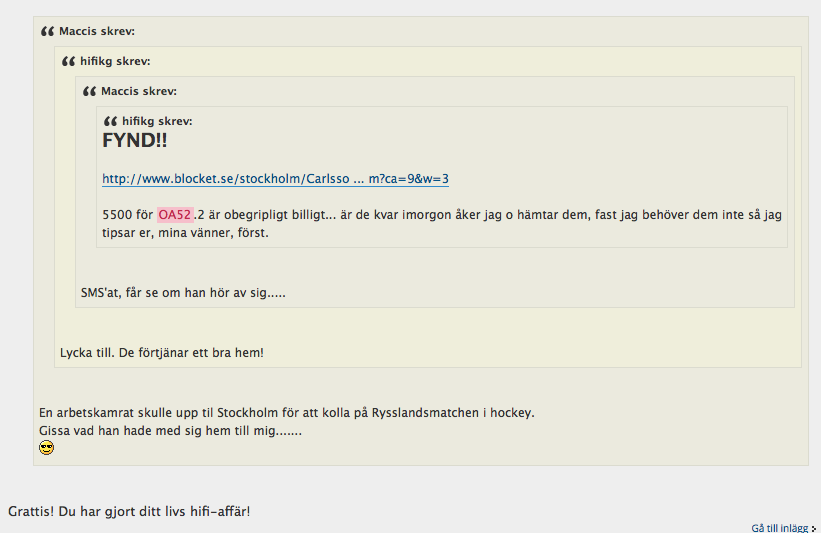Click the SMS'at, får se reply text
The height and width of the screenshot is (533, 821).
(x=183, y=293)
